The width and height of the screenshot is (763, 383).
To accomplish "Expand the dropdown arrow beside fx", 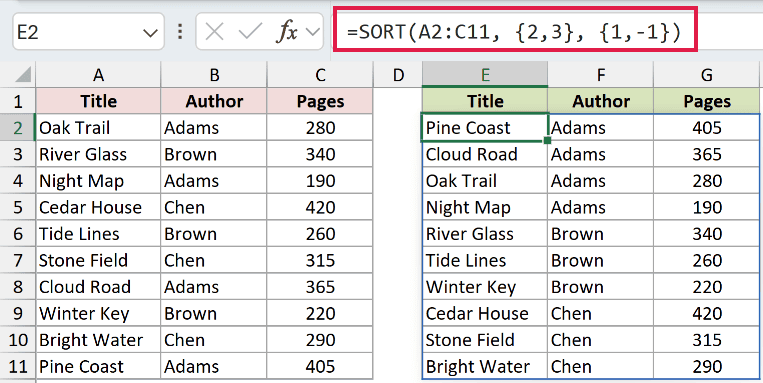I will (x=312, y=32).
